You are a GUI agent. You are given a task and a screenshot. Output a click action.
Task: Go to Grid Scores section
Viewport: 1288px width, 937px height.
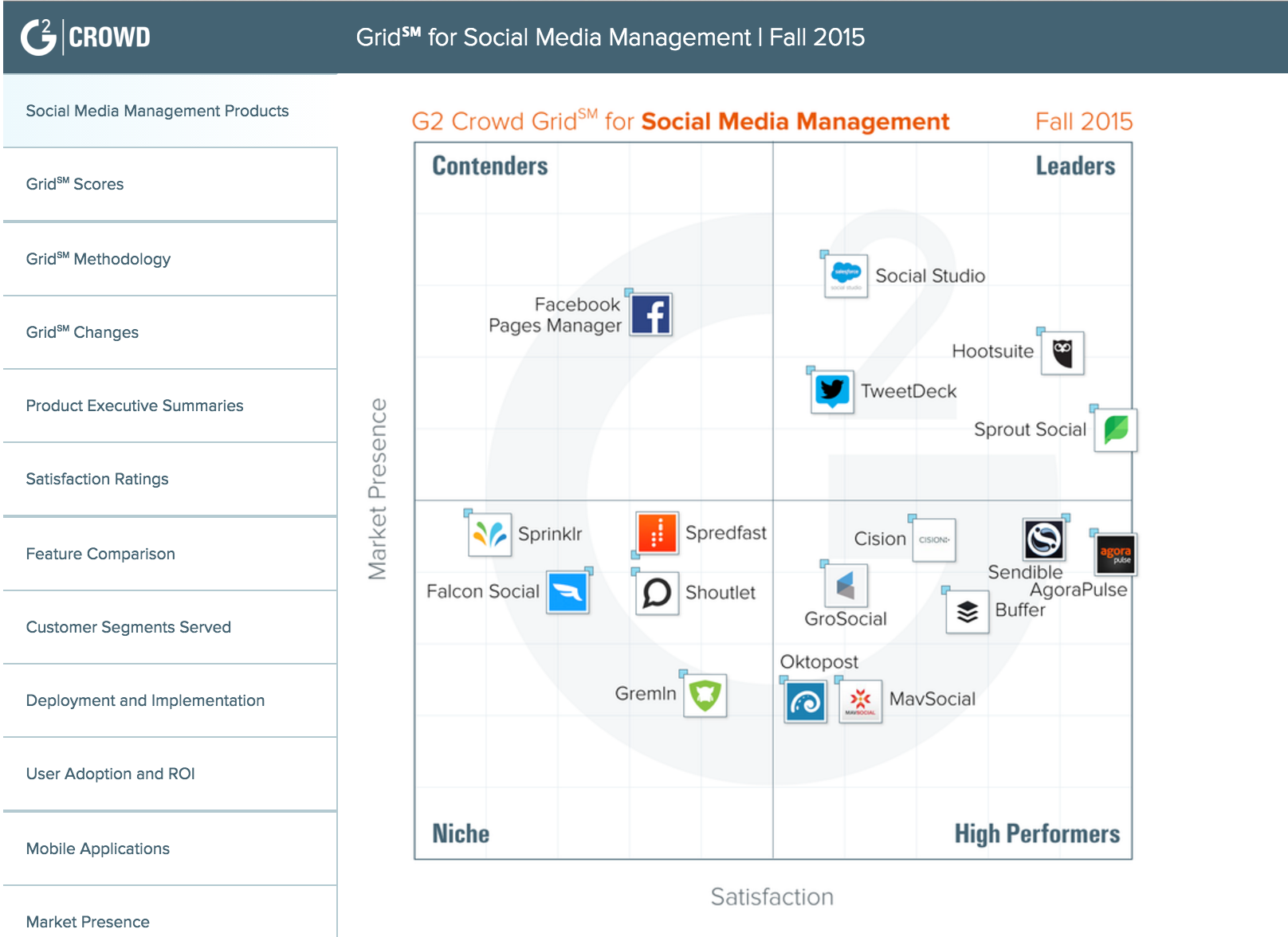pos(170,184)
